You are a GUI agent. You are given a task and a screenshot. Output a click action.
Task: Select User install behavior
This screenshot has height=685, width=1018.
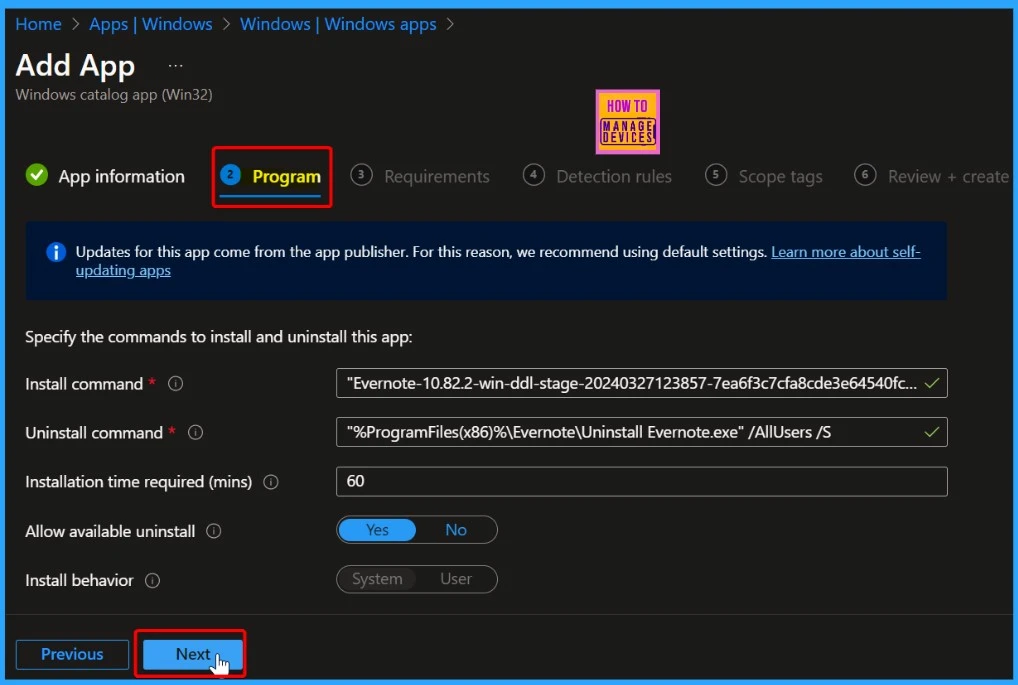[456, 579]
